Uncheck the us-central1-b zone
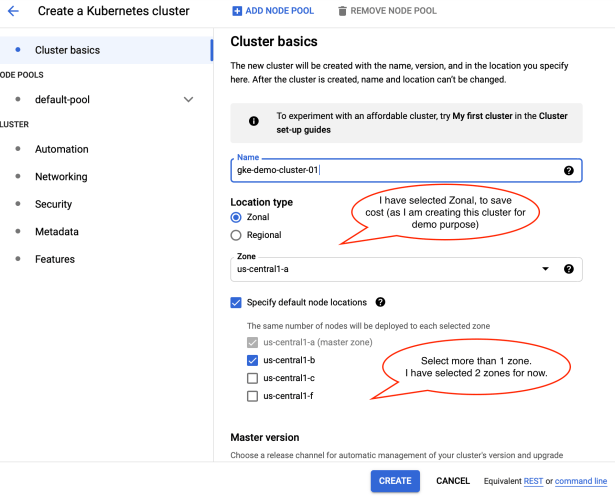The image size is (615, 498). click(x=253, y=360)
